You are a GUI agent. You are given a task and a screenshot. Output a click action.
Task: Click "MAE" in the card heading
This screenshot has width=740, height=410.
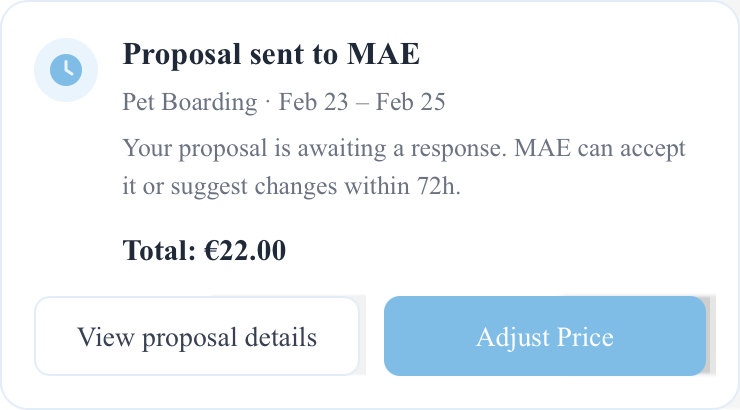pyautogui.click(x=383, y=55)
